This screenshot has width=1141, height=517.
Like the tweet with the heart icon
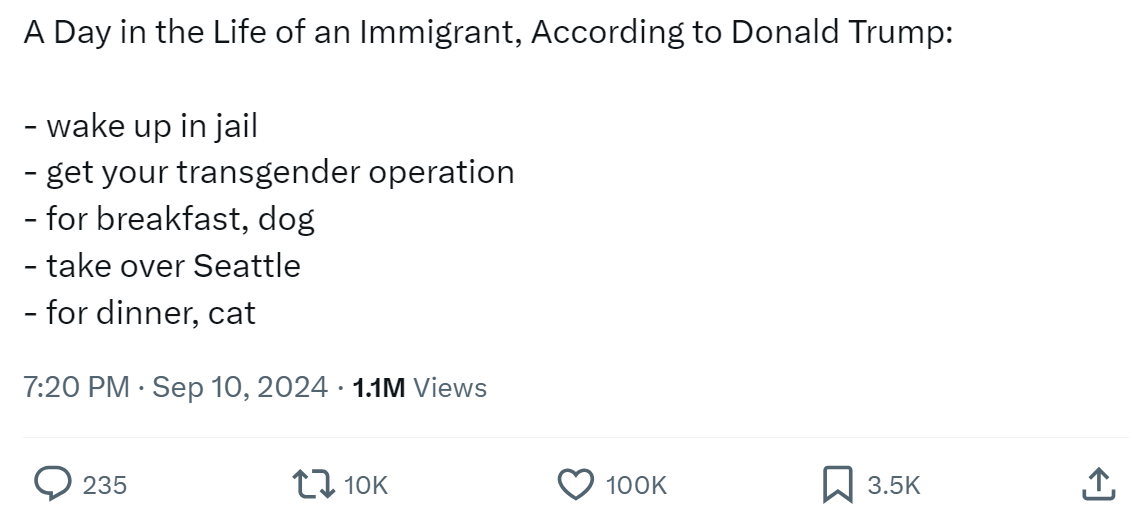click(x=574, y=484)
